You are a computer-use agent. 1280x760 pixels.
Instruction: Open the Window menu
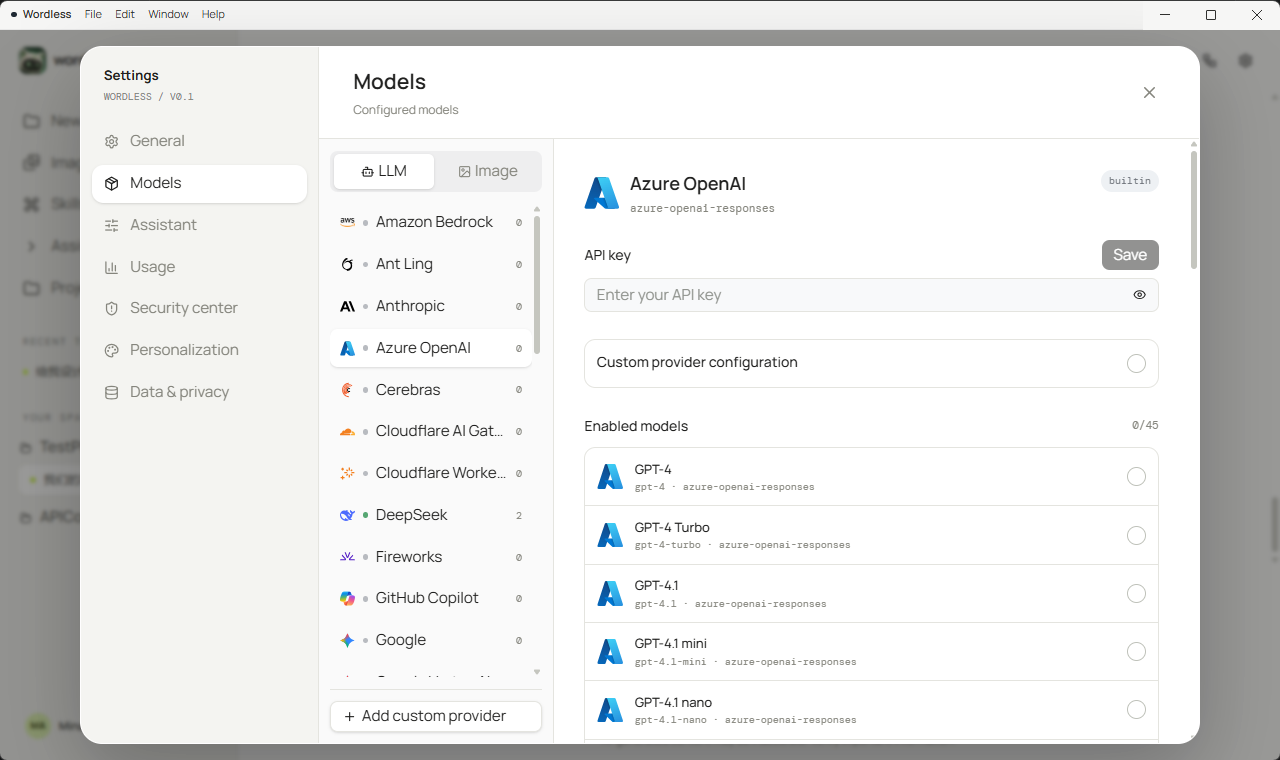coord(168,15)
